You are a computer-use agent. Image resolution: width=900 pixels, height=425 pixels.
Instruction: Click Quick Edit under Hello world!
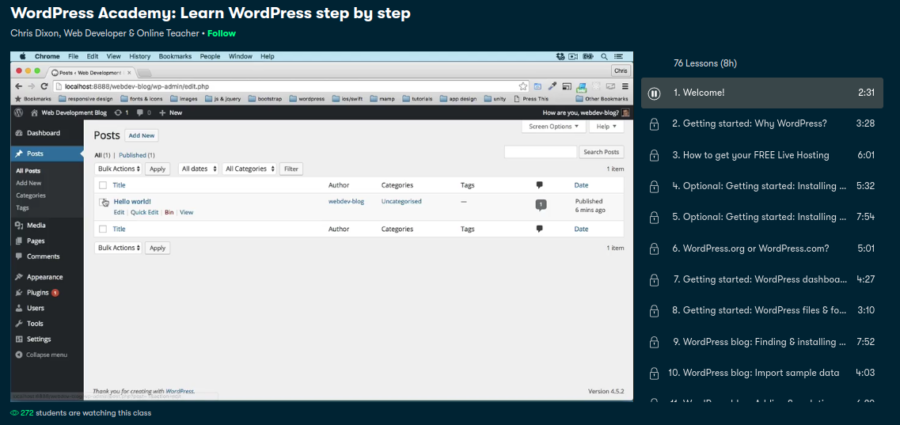click(x=144, y=212)
